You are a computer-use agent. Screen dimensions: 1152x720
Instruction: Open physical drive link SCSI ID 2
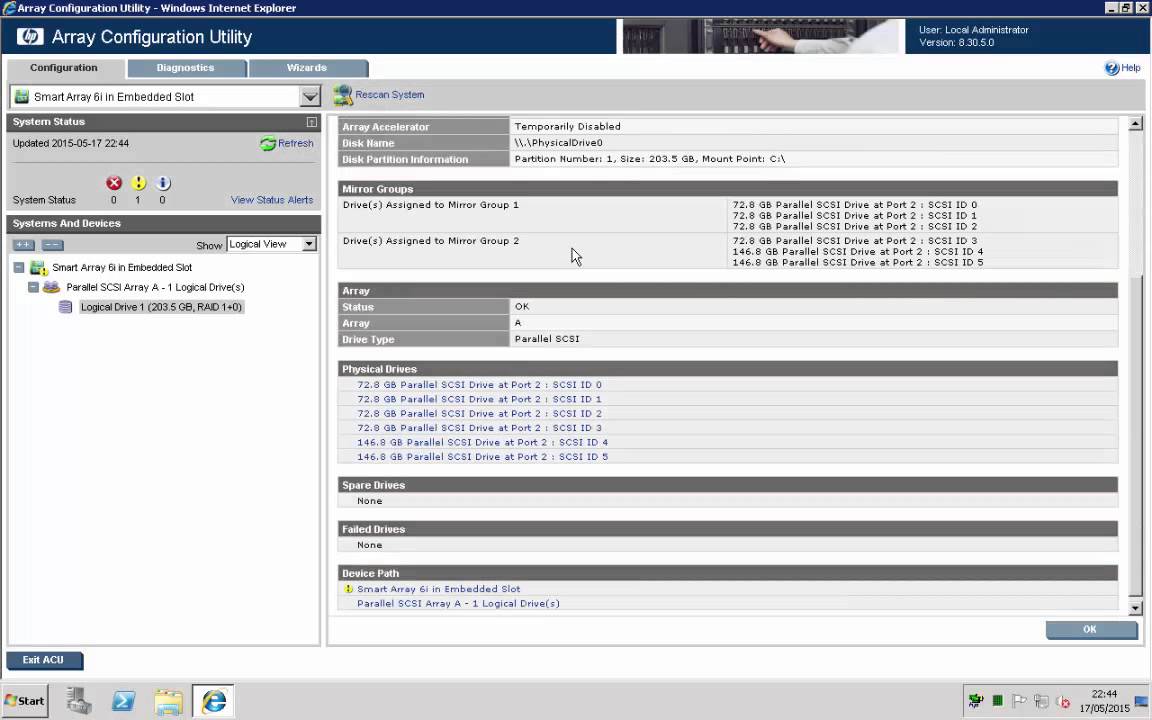[479, 414]
